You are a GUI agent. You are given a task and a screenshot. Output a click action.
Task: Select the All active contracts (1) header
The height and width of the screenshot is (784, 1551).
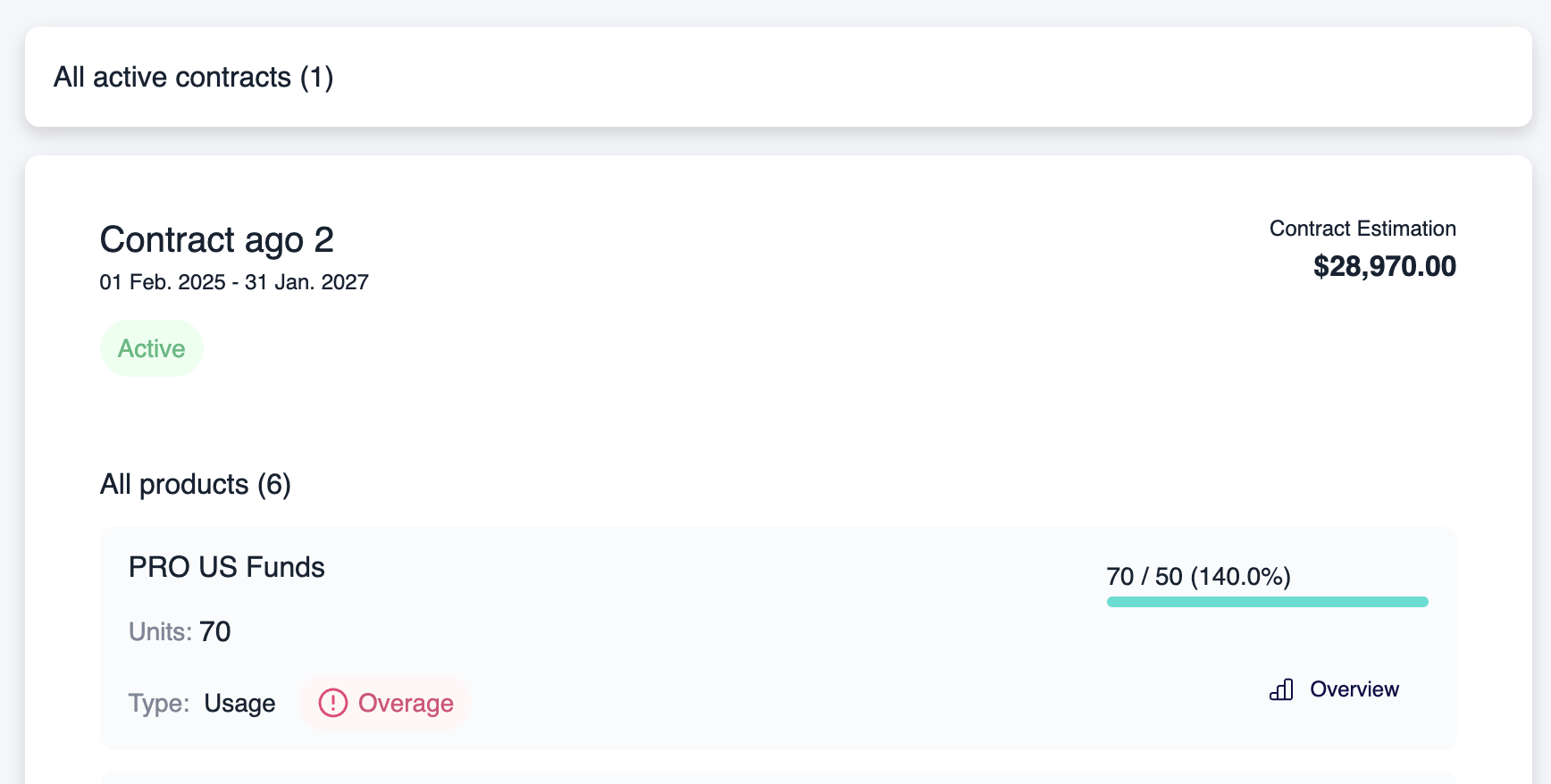[x=194, y=78]
